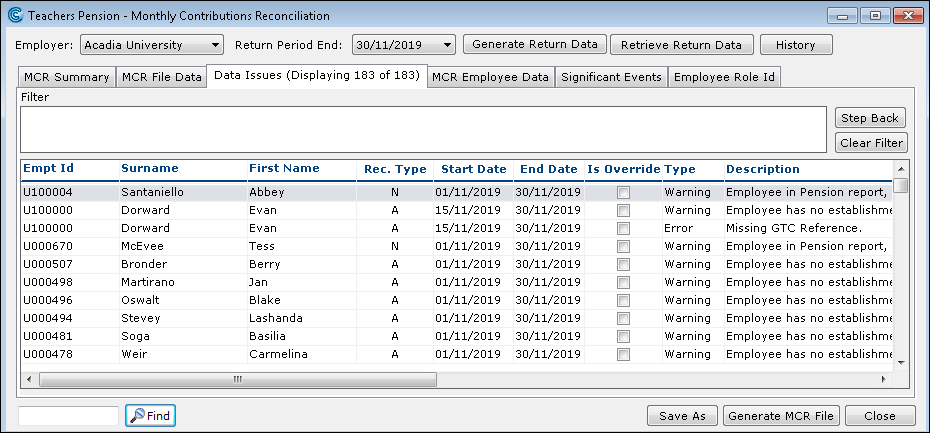Click Retrieve Return Data button
930x433 pixels.
[x=681, y=44]
